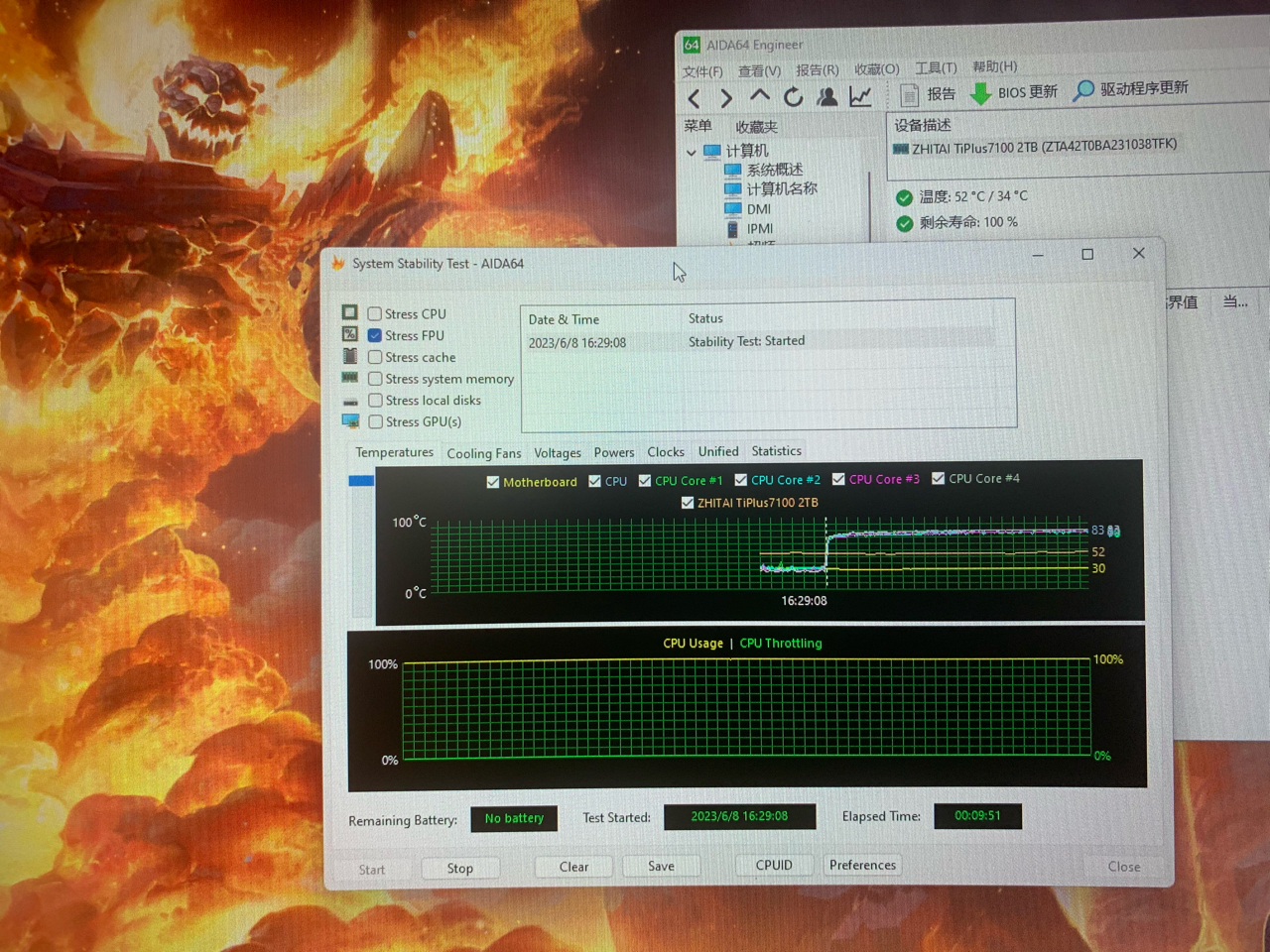Click the Up arrow toolbar icon
The width and height of the screenshot is (1270, 952).
coord(759,96)
